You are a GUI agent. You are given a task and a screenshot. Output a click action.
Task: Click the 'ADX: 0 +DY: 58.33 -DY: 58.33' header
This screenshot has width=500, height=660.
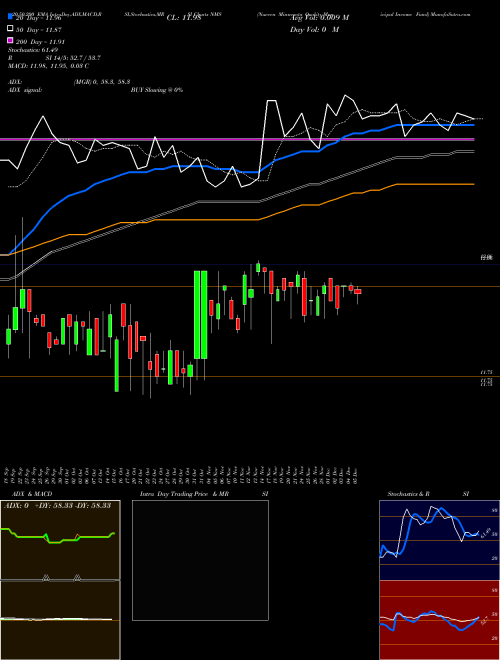[57, 505]
